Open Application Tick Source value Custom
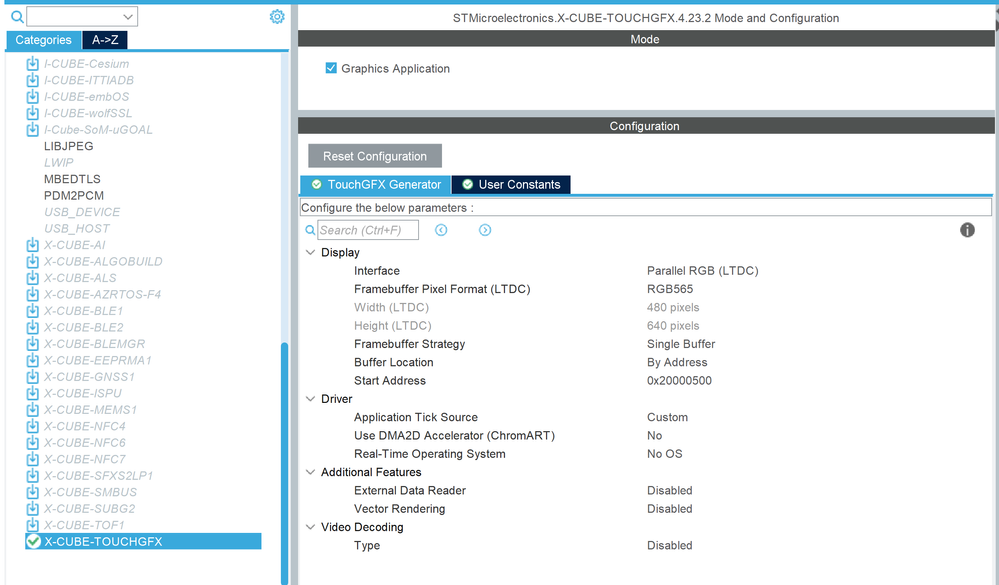Image resolution: width=999 pixels, height=585 pixels. tap(667, 417)
